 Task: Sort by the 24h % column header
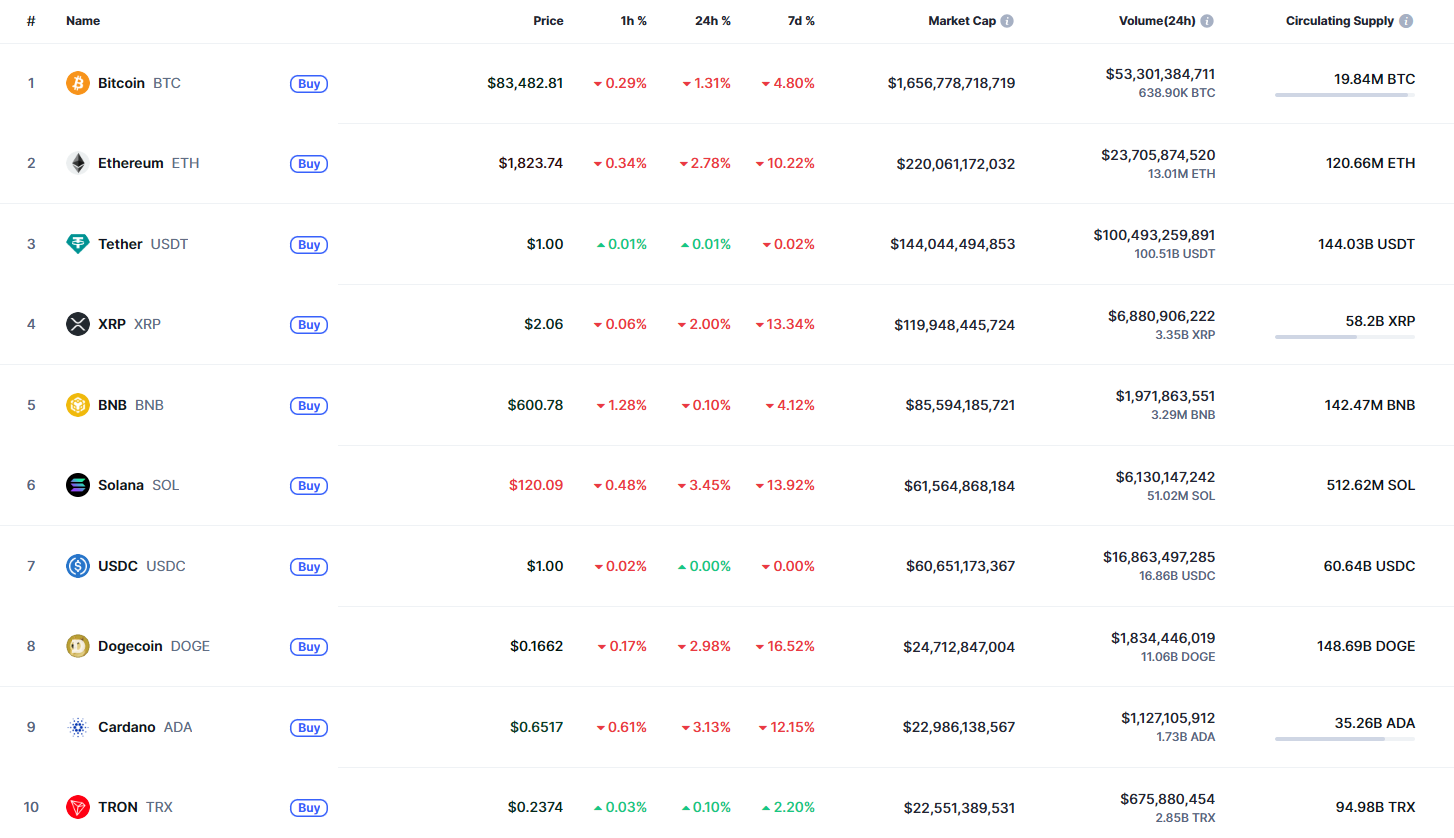click(x=713, y=21)
